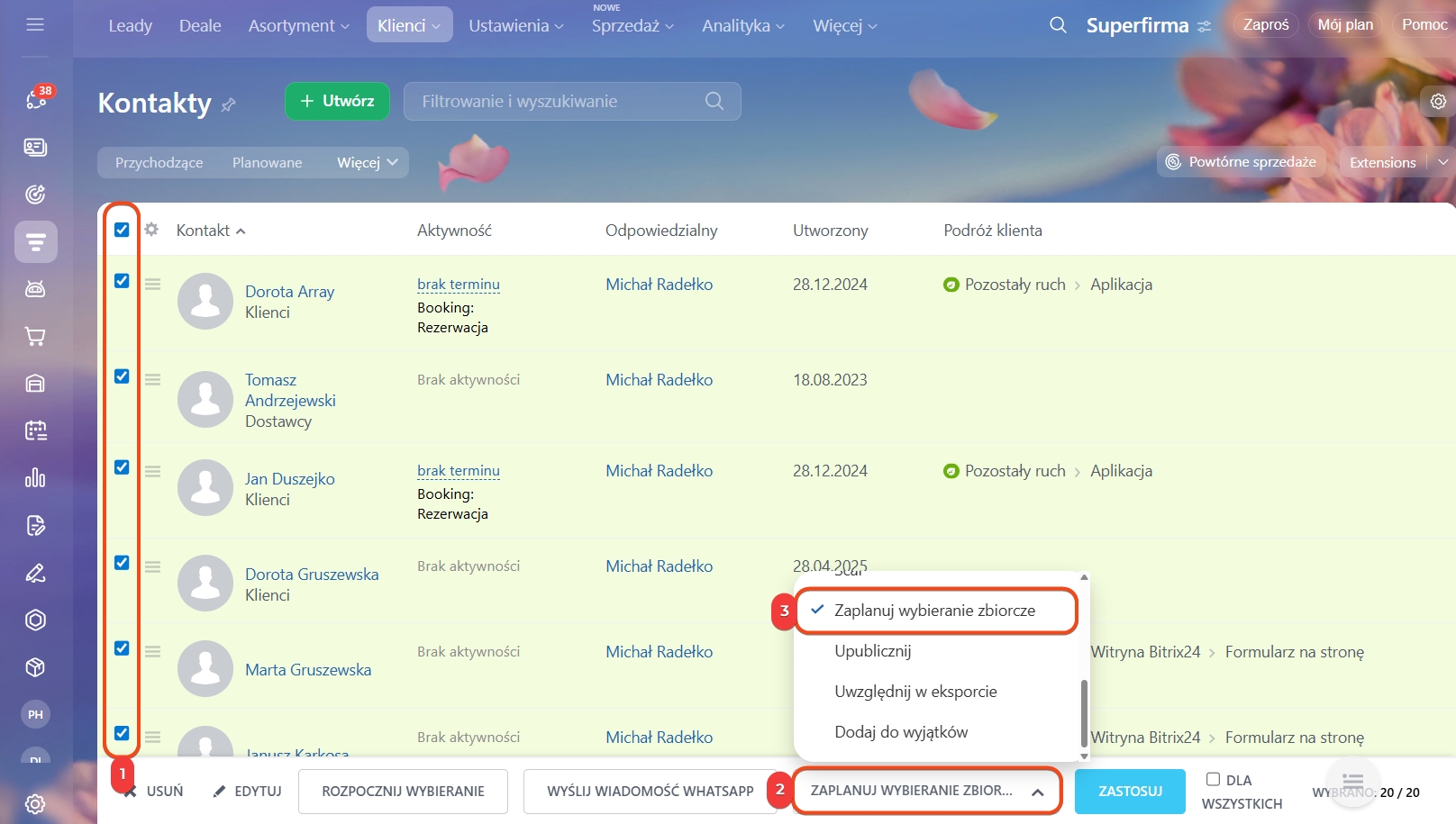Open the contact card icon in sidebar
The width and height of the screenshot is (1456, 824).
click(35, 147)
